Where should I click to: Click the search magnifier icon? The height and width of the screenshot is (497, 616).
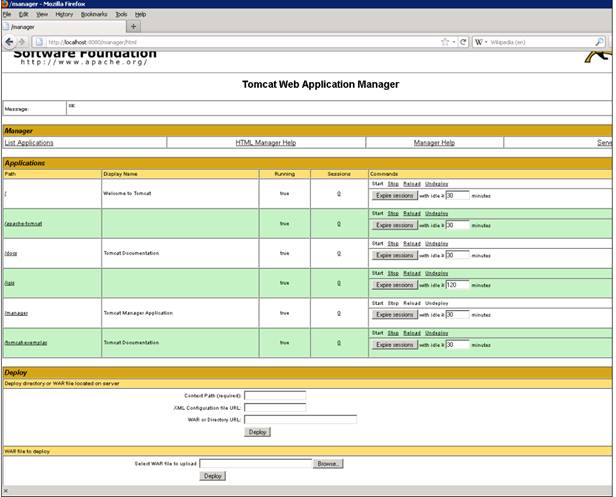point(598,42)
